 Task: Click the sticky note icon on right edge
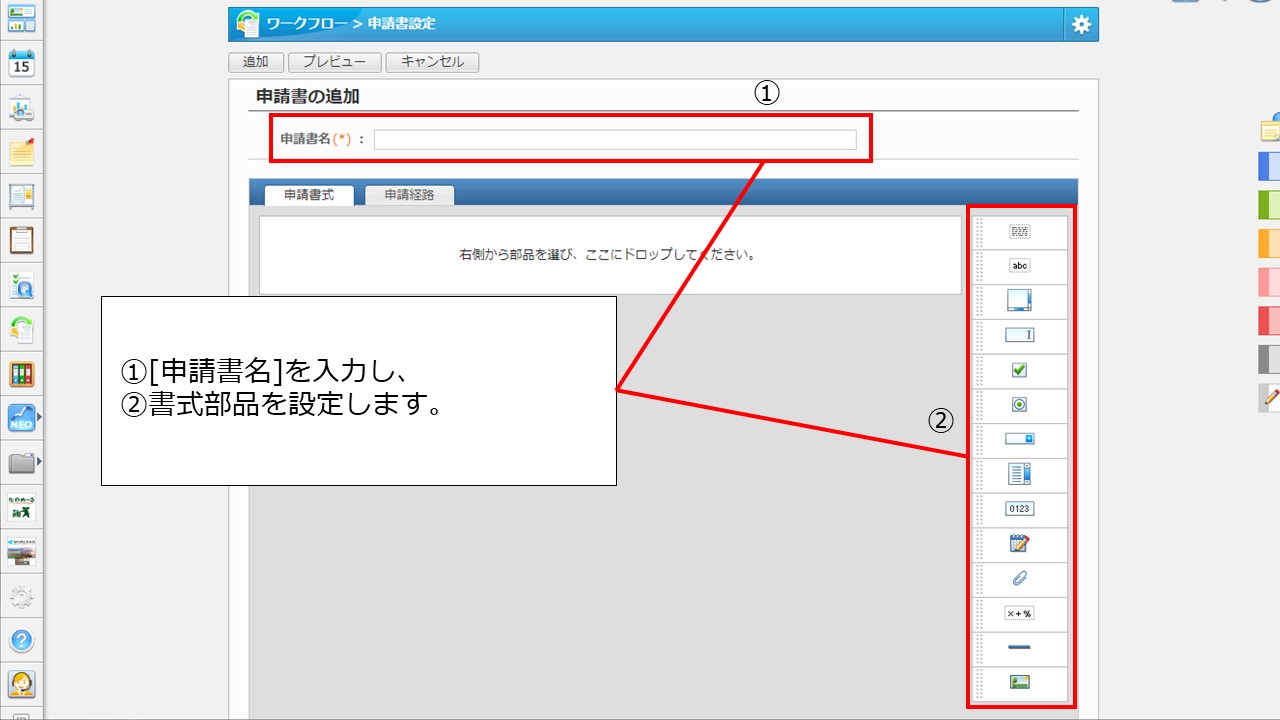tap(1270, 127)
